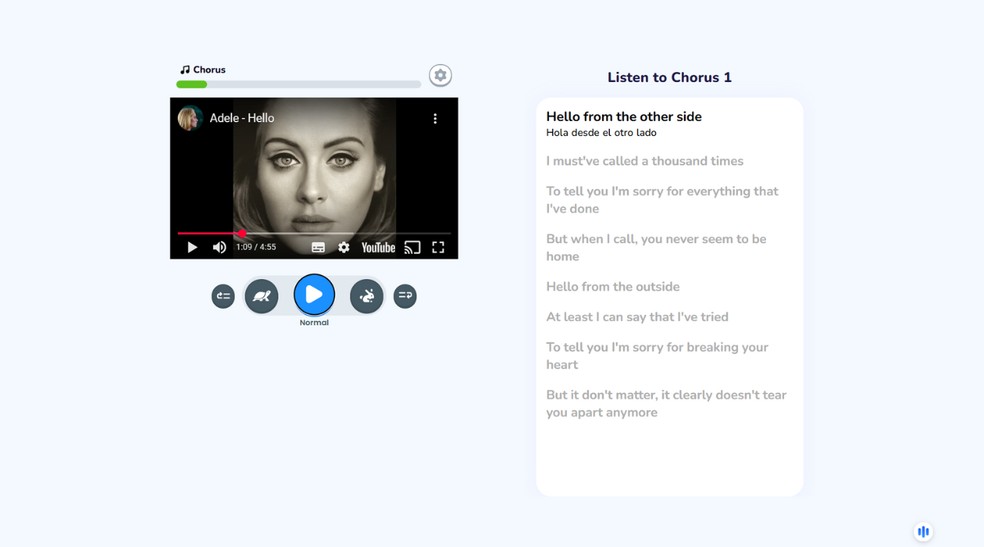Click lyric "But when I call, you never seem"

click(656, 248)
